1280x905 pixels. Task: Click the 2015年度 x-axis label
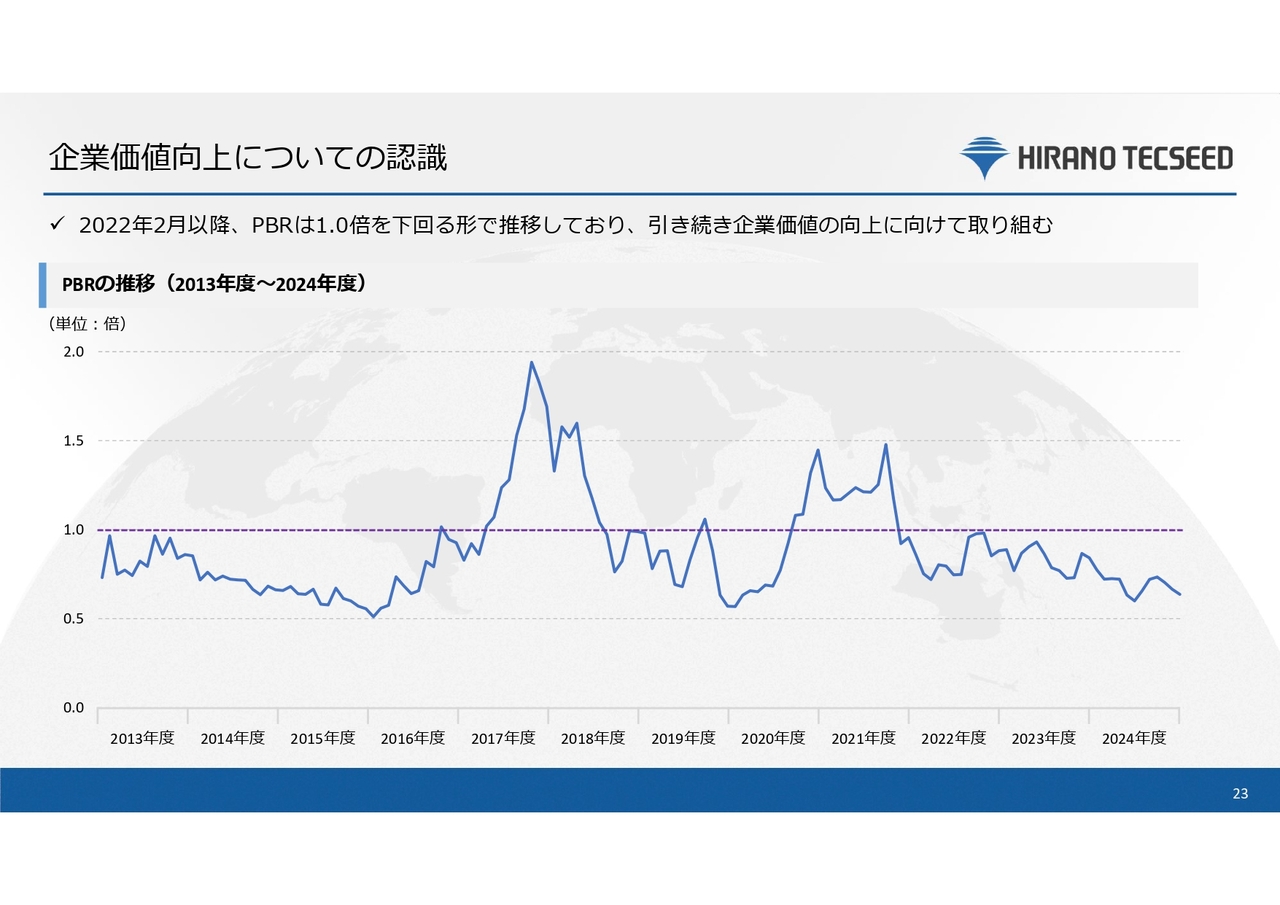tap(322, 738)
